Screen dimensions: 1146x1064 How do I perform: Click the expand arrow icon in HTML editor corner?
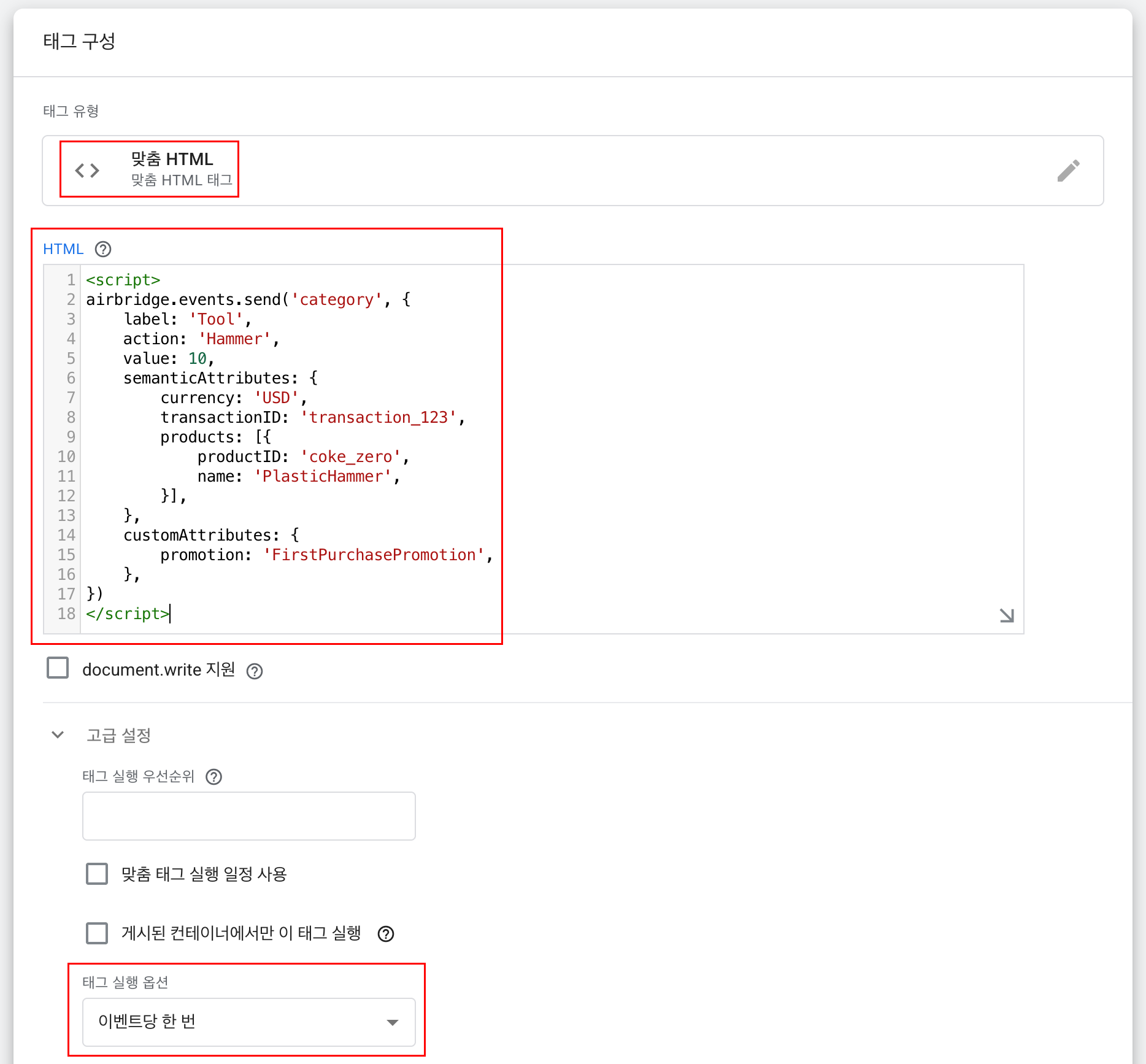click(1007, 615)
